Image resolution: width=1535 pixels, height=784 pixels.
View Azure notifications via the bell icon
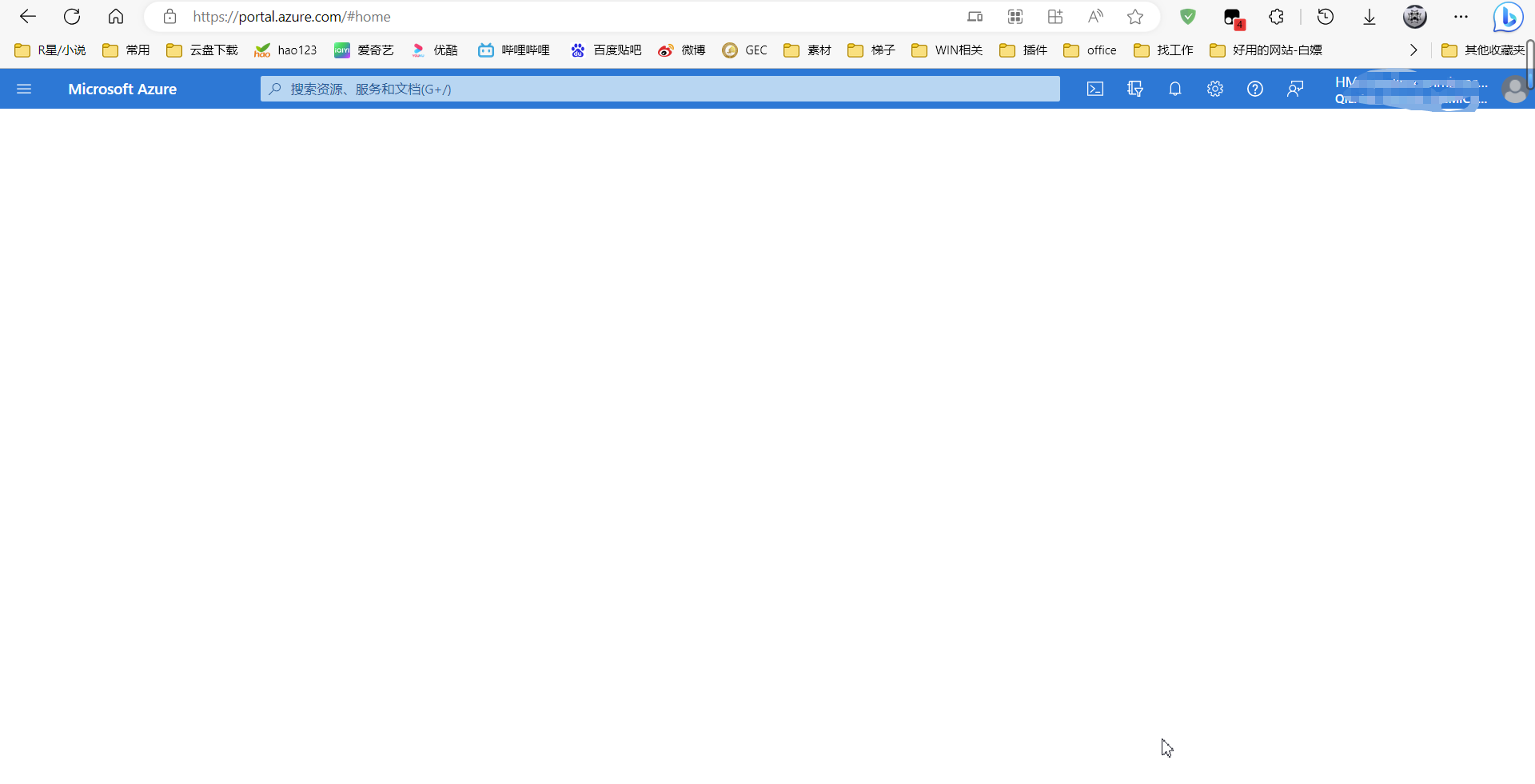point(1175,89)
